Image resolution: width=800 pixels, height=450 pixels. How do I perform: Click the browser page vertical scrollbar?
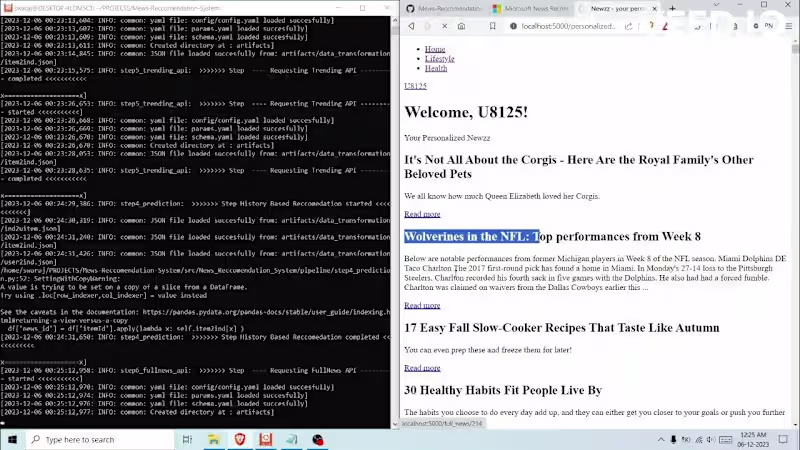pyautogui.click(x=795, y=232)
